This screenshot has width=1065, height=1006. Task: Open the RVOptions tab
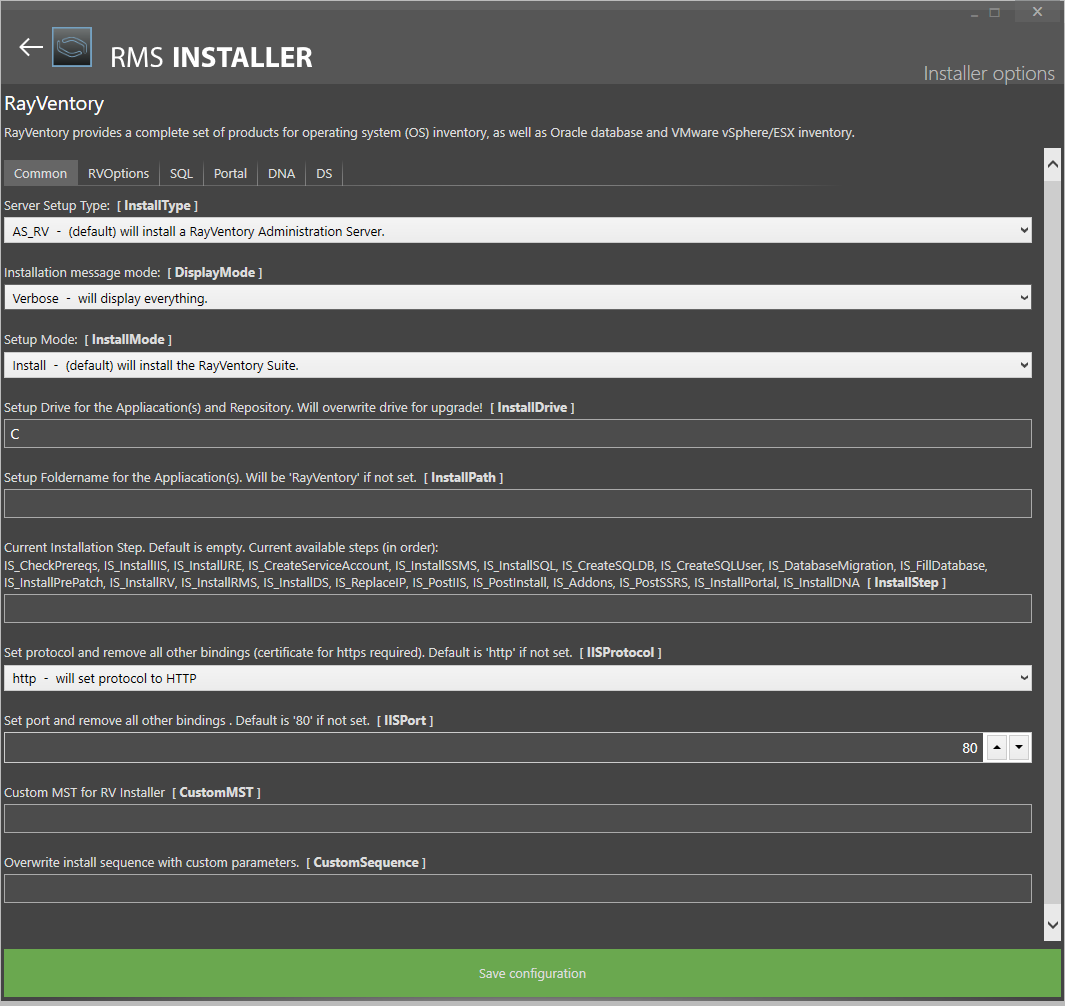(x=118, y=173)
